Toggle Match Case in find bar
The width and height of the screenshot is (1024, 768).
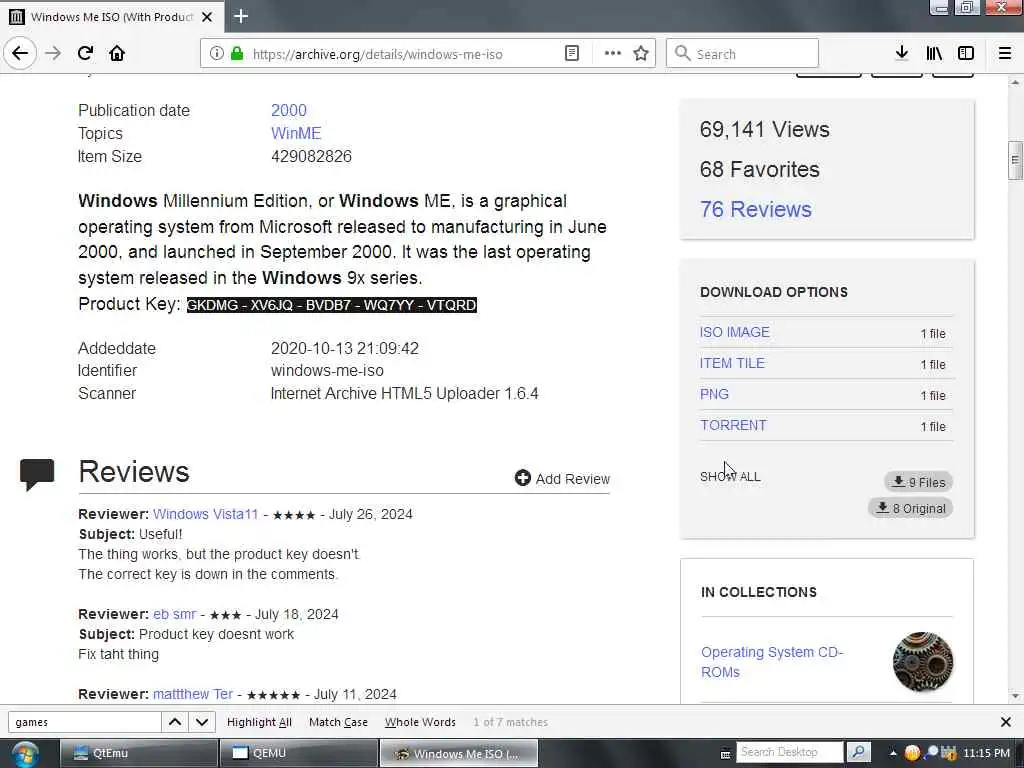(338, 722)
